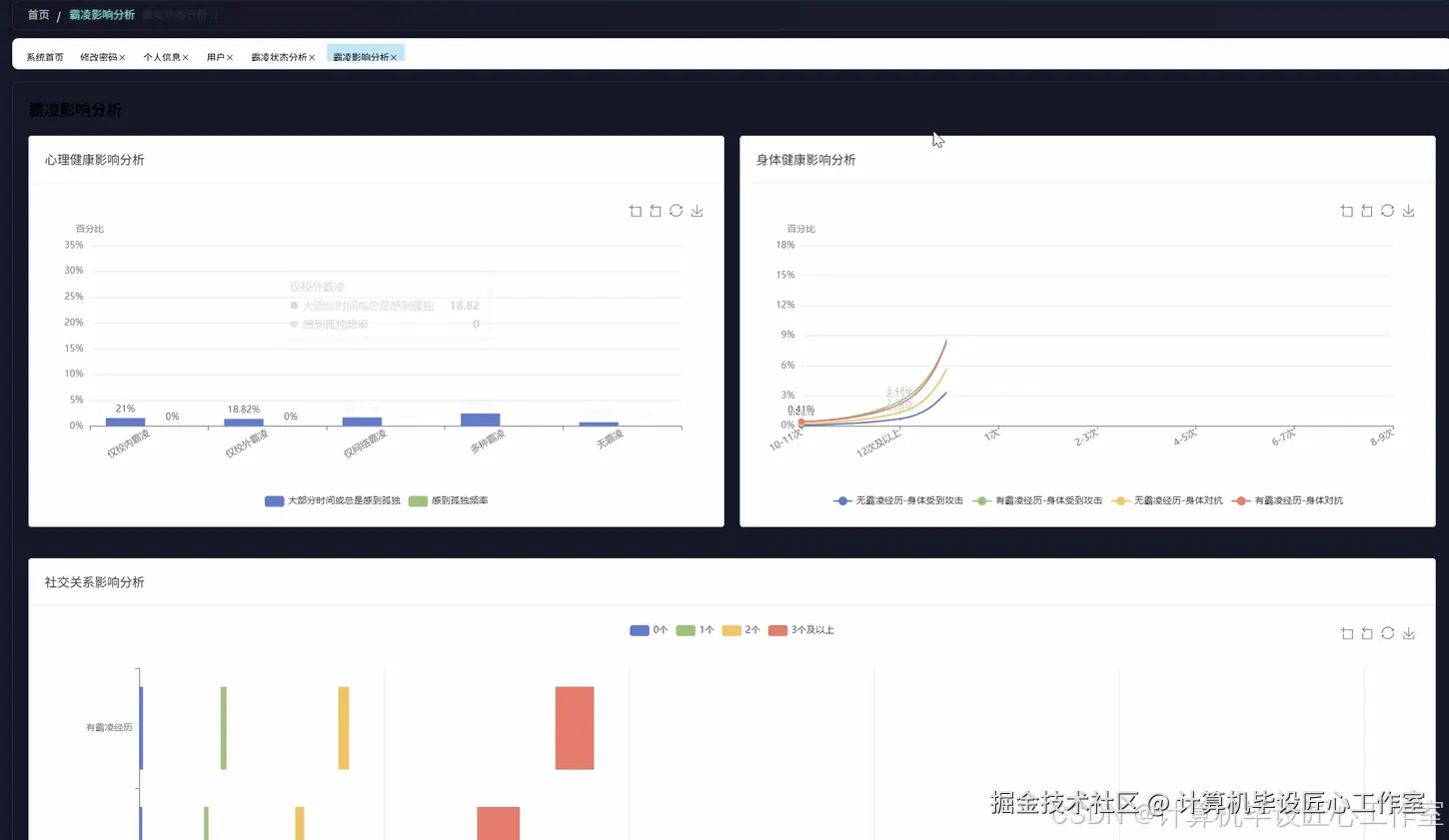Activate area zoom tool in 心理健康影响分析 chart
This screenshot has width=1449, height=840.
(635, 211)
